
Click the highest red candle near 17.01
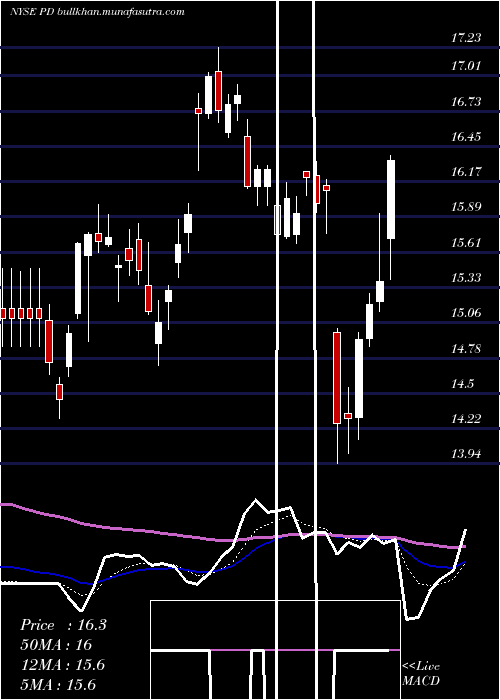coord(218,91)
